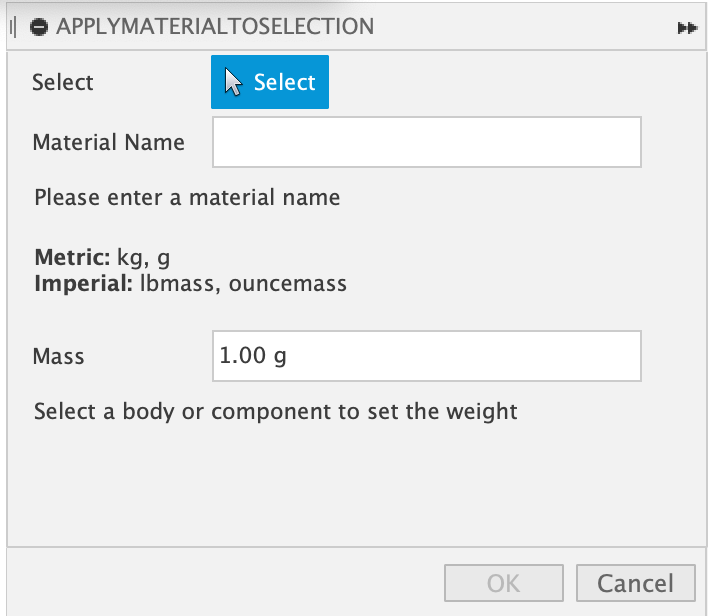This screenshot has height=616, width=708.
Task: Activate the blue Select button
Action: click(270, 82)
